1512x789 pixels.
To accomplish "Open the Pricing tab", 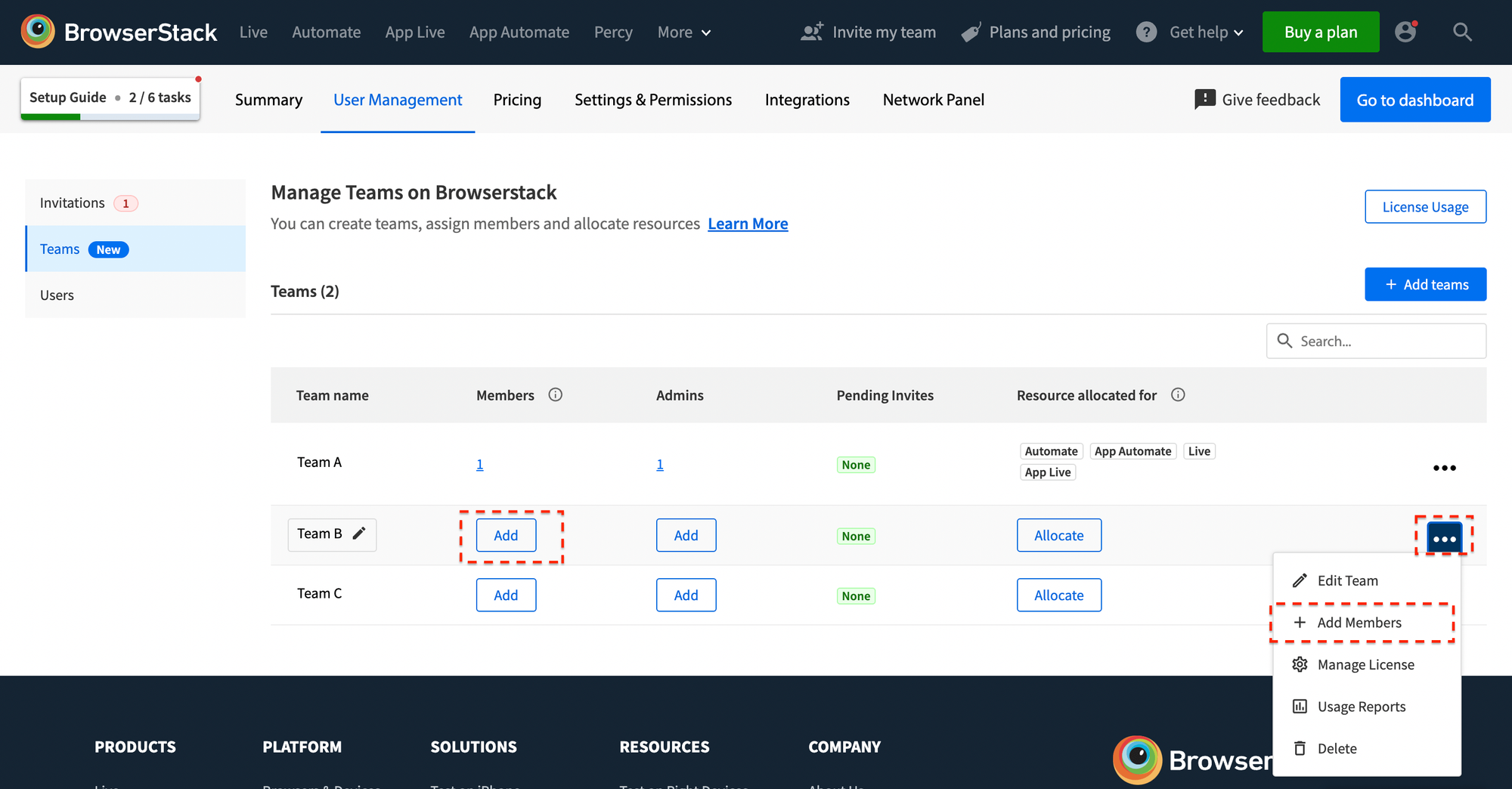I will tap(517, 100).
